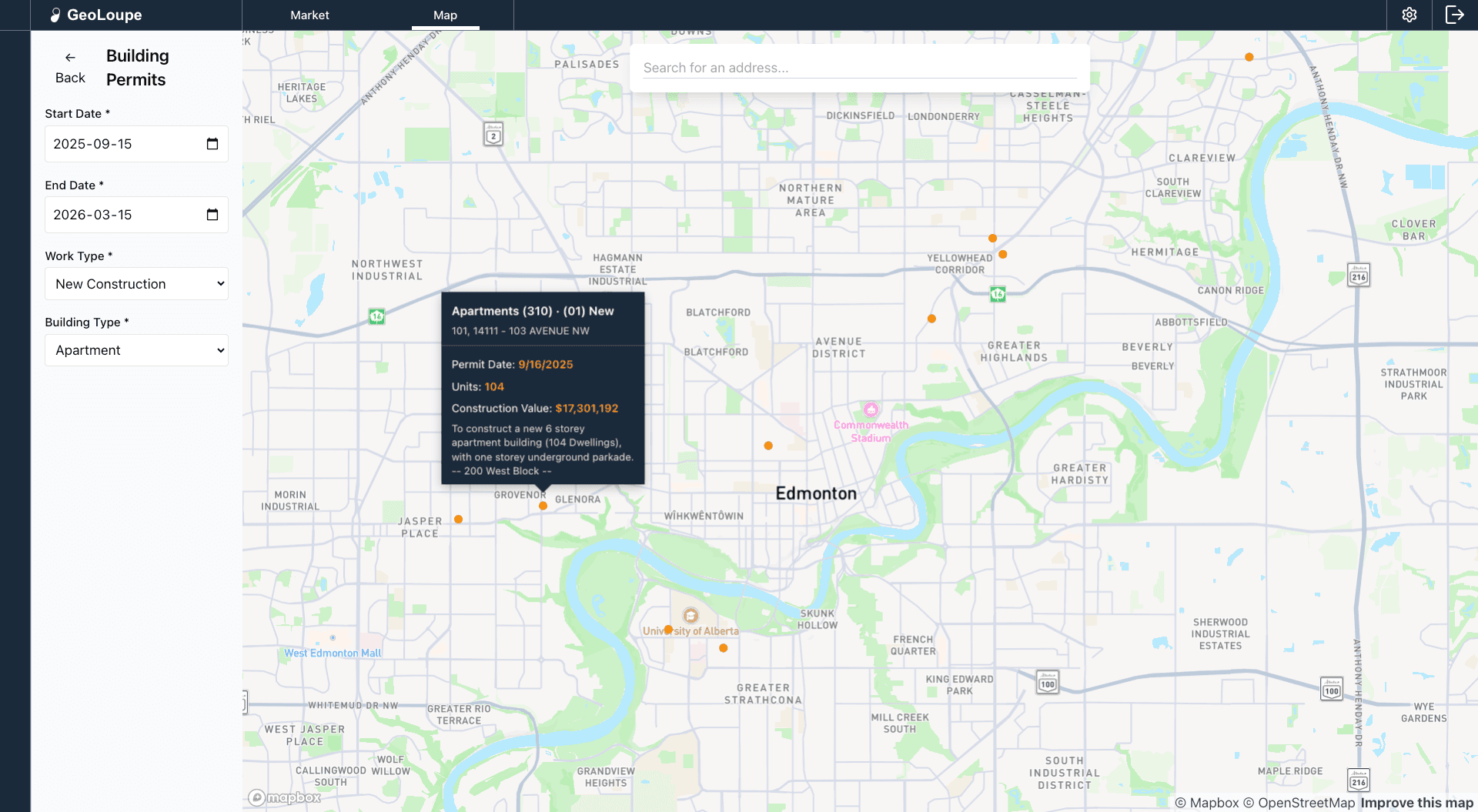Select the Map tab
The image size is (1478, 812).
click(445, 15)
